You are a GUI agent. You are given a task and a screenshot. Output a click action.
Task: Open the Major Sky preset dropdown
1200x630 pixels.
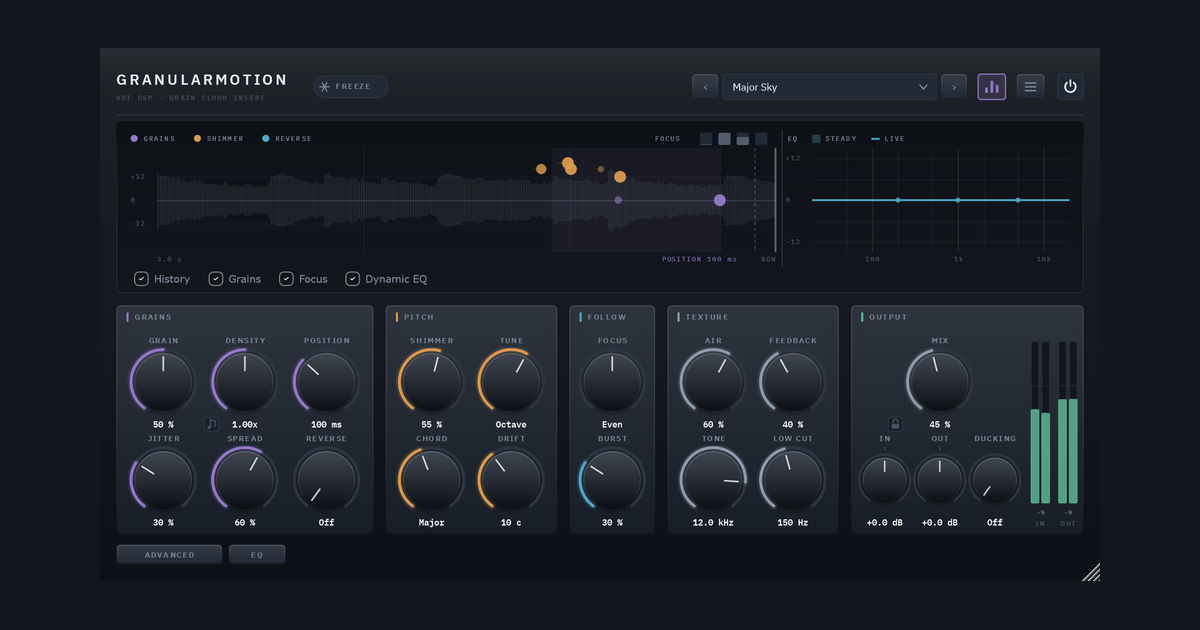pos(829,87)
